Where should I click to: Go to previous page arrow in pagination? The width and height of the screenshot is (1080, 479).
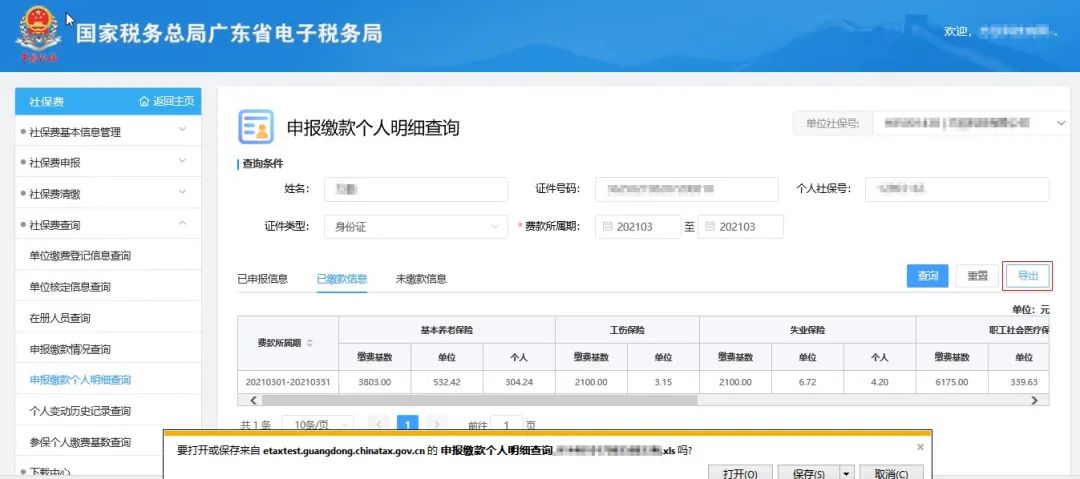pyautogui.click(x=378, y=425)
